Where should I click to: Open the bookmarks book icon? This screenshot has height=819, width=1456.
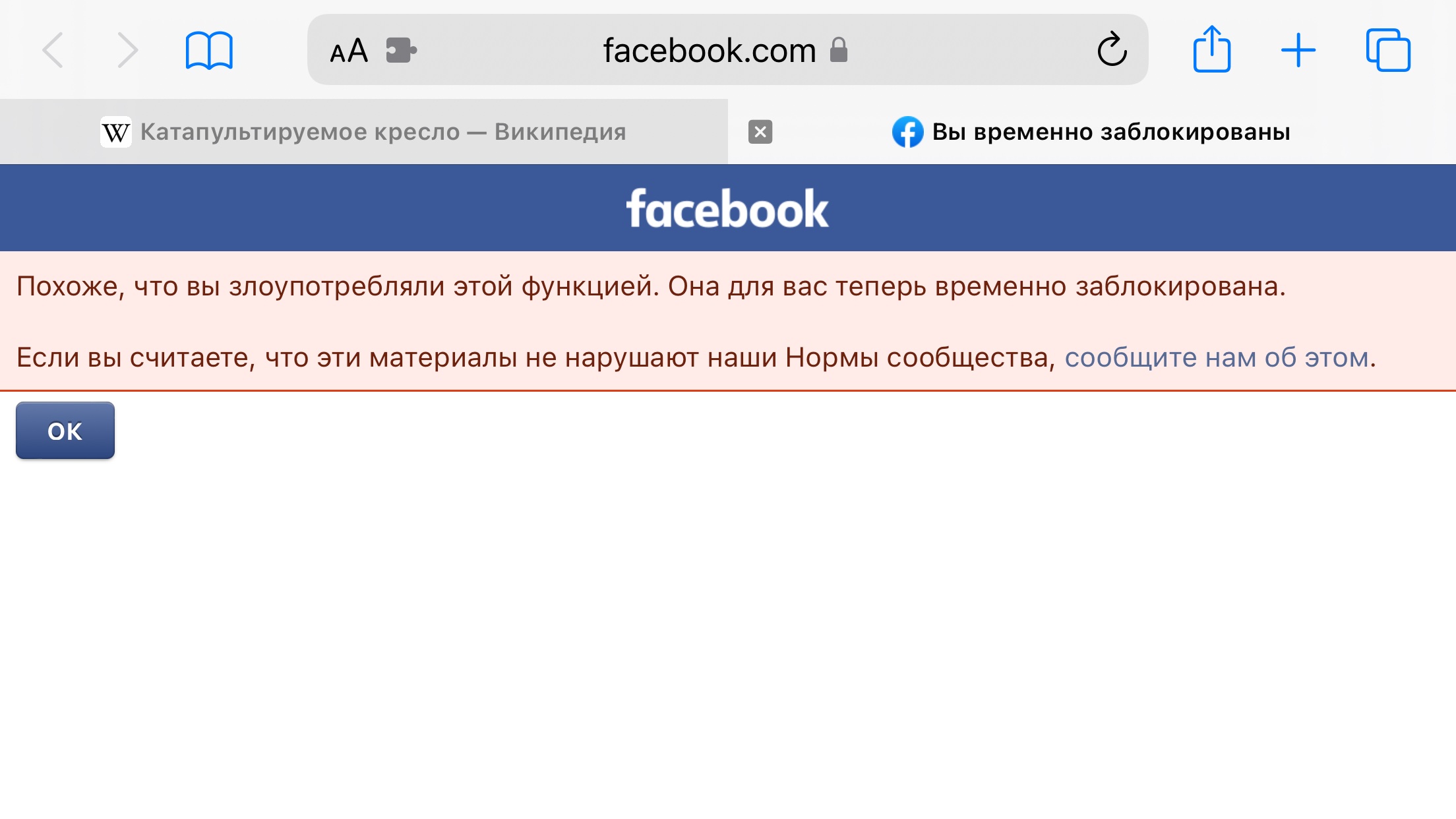pyautogui.click(x=209, y=50)
